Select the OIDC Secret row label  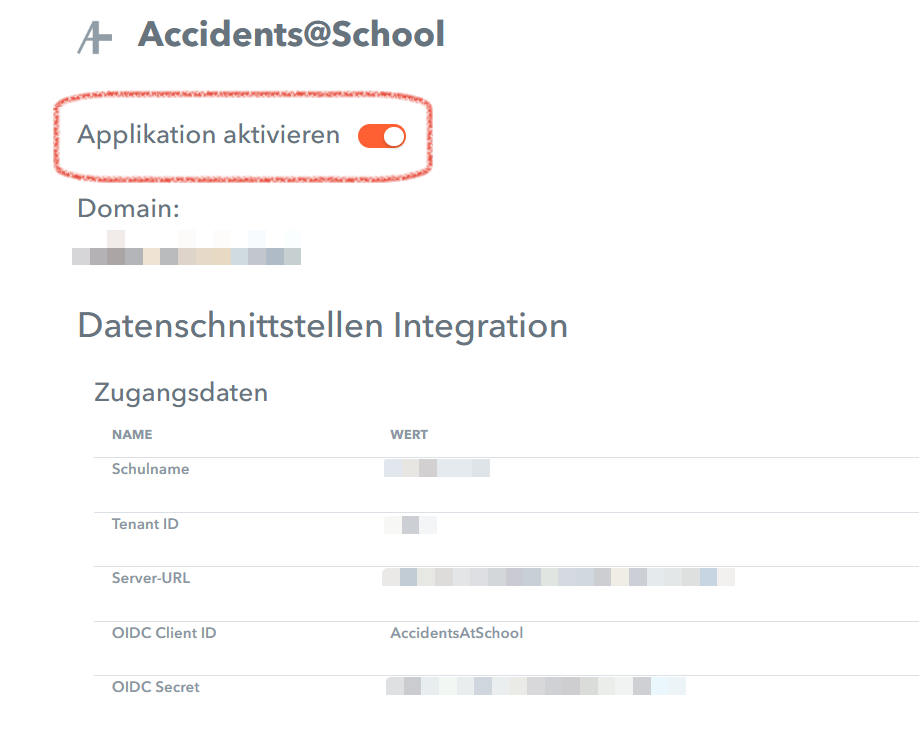point(156,687)
